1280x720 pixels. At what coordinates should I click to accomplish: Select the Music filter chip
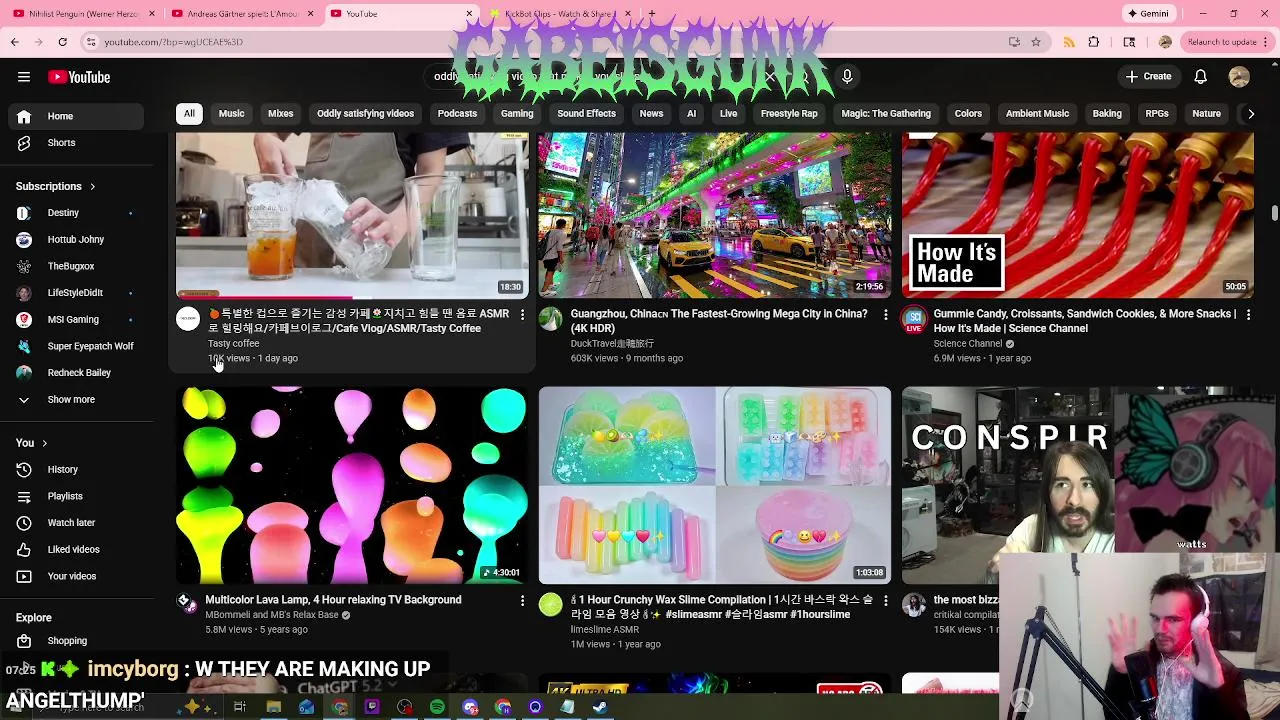tap(231, 114)
